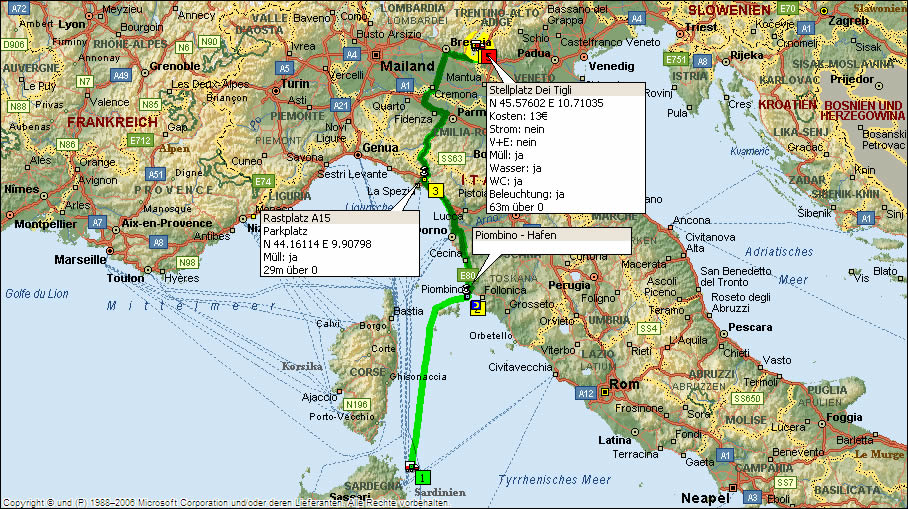Click the 'Strom: nein' line
The height and width of the screenshot is (509, 908).
coord(517,129)
